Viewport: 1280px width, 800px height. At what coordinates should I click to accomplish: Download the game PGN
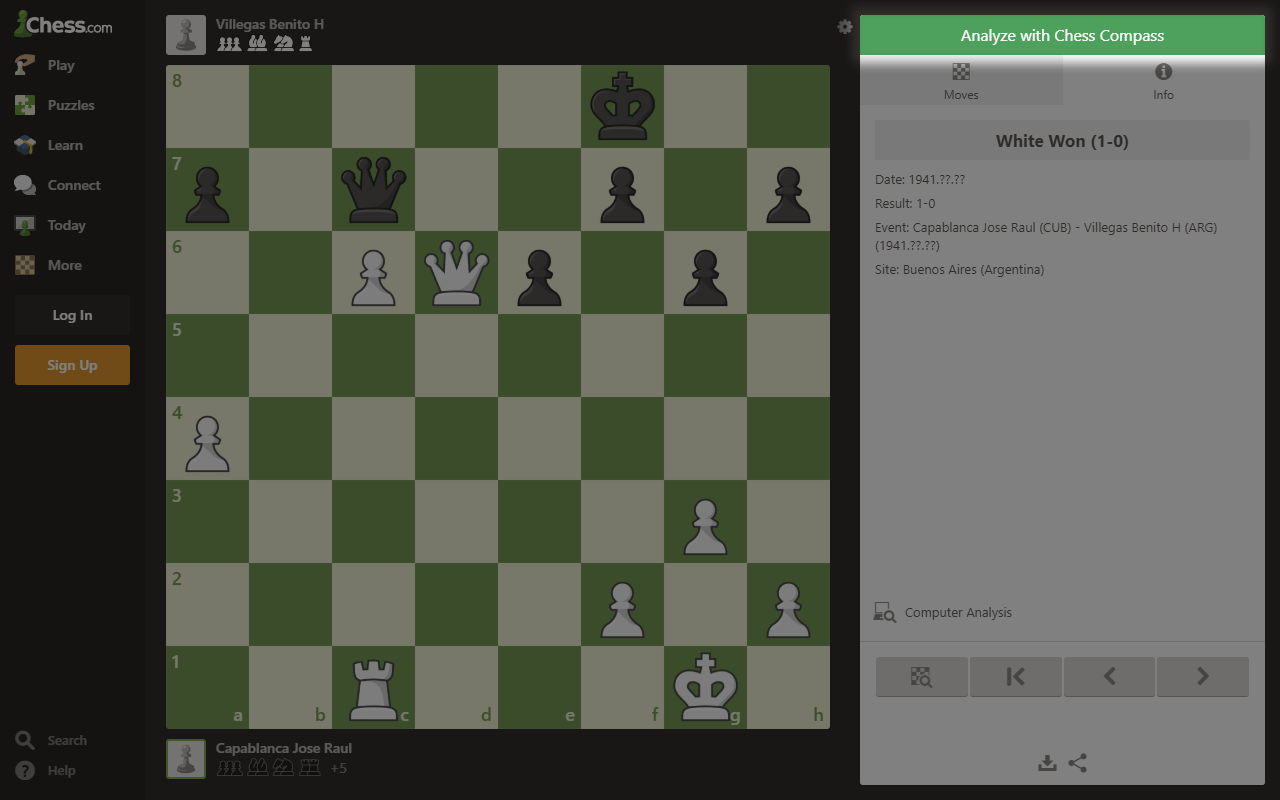point(1047,762)
